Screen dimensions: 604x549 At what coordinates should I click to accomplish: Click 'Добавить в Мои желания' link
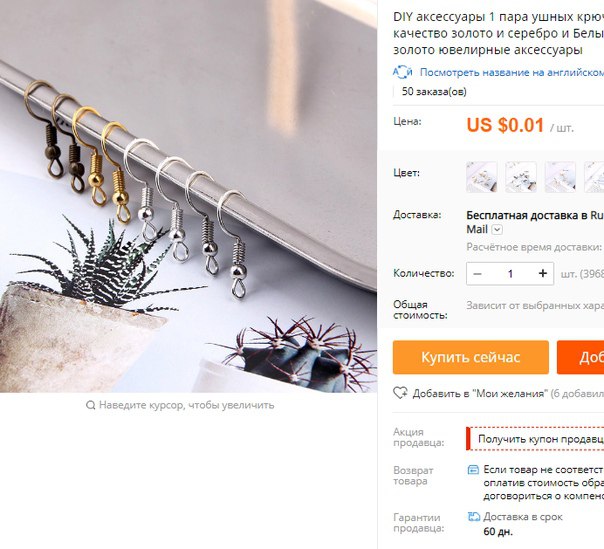(x=480, y=393)
